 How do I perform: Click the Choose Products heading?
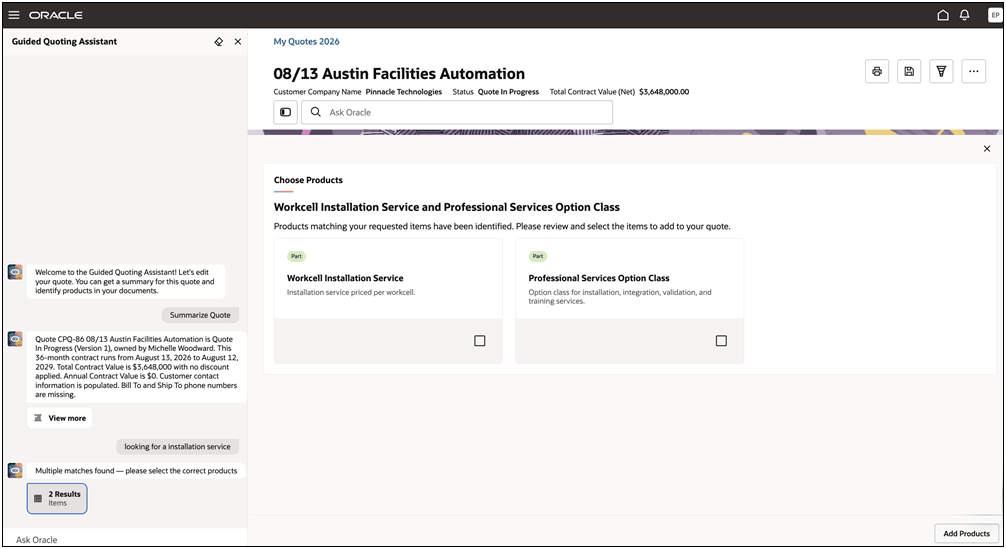pyautogui.click(x=308, y=180)
